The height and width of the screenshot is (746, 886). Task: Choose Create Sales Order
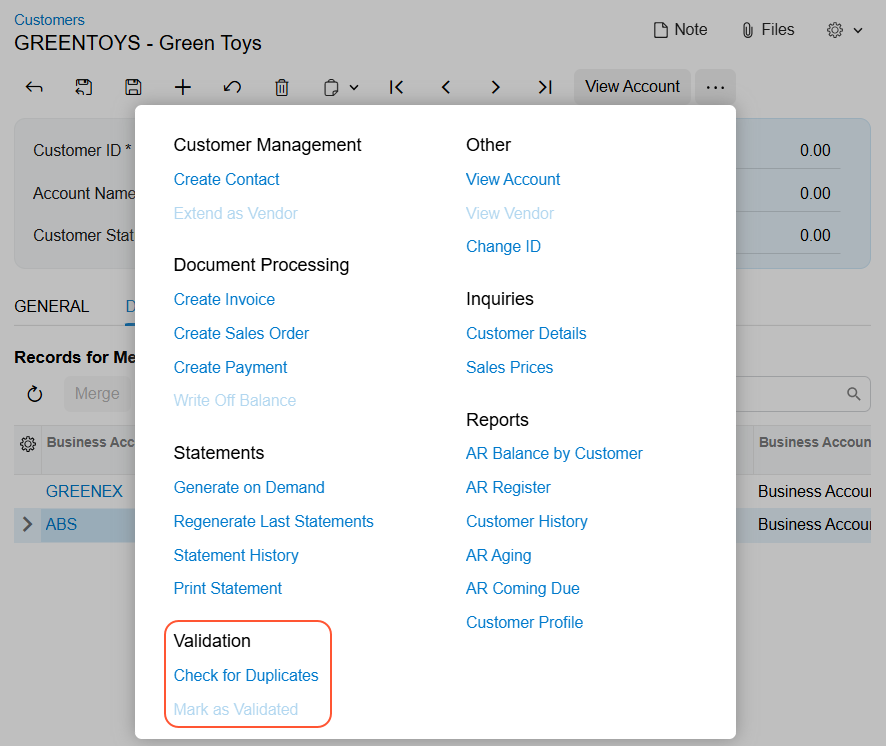[241, 333]
